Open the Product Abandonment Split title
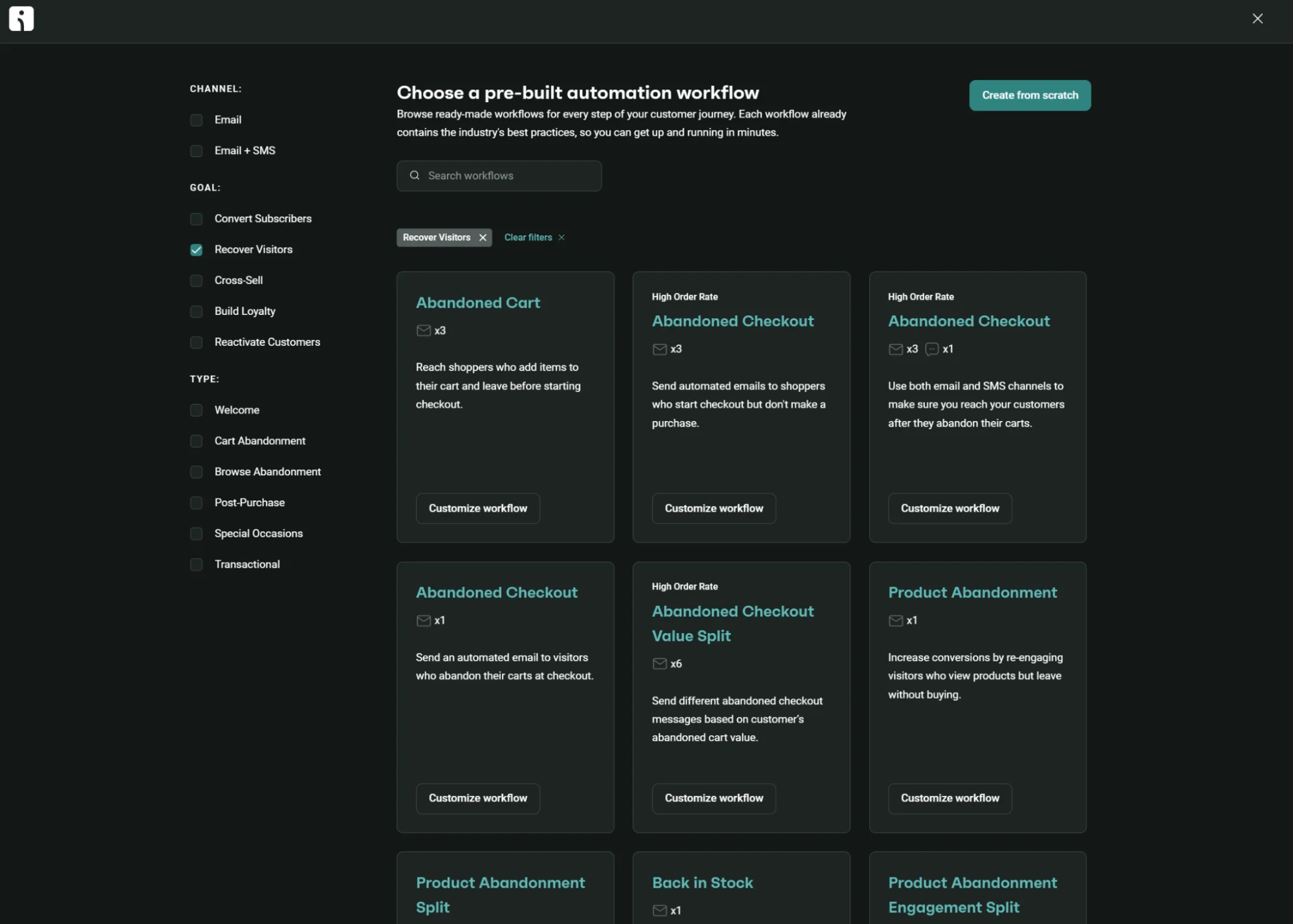The image size is (1293, 924). click(500, 895)
